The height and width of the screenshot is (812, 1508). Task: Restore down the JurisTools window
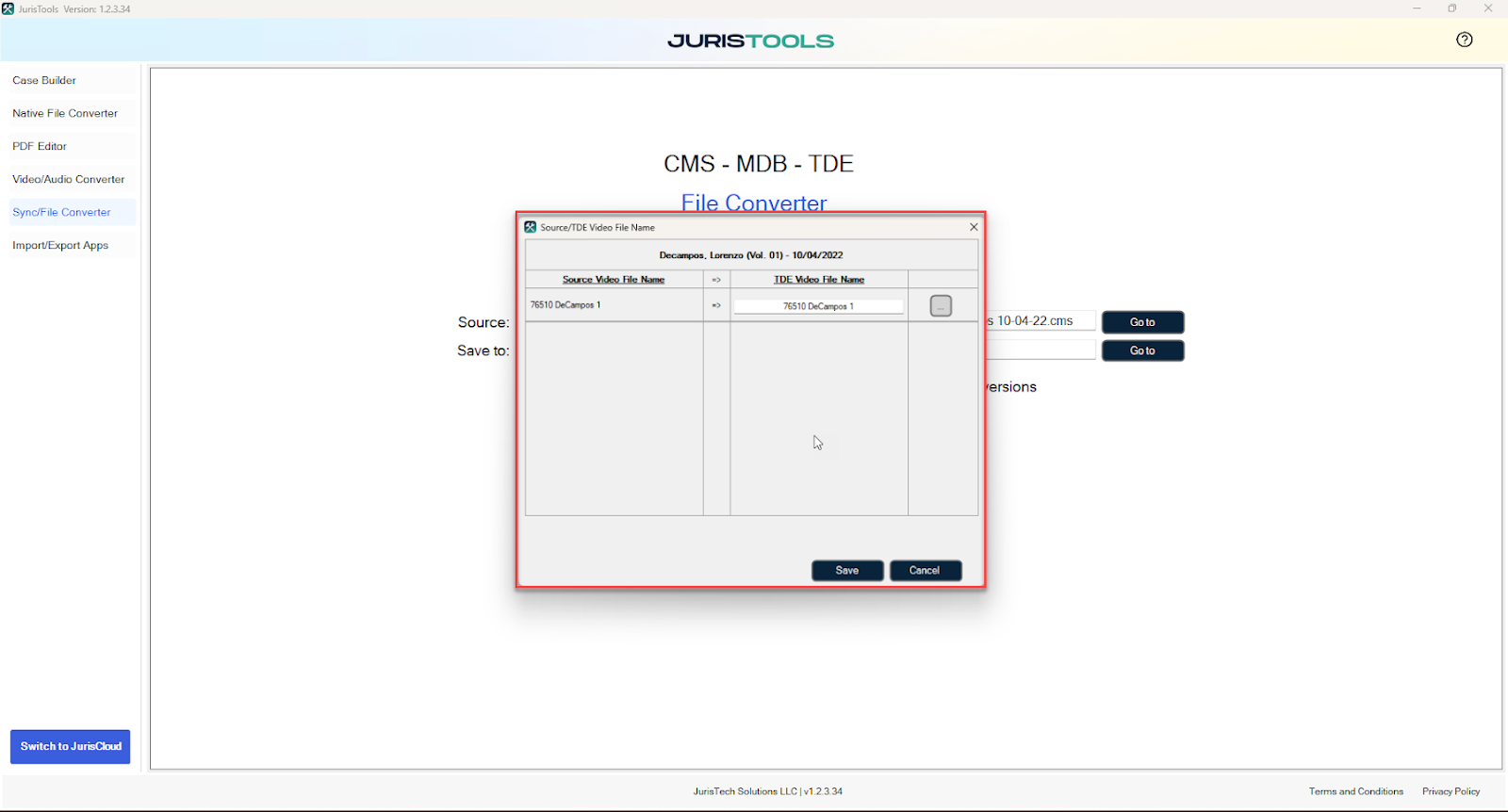[1452, 8]
